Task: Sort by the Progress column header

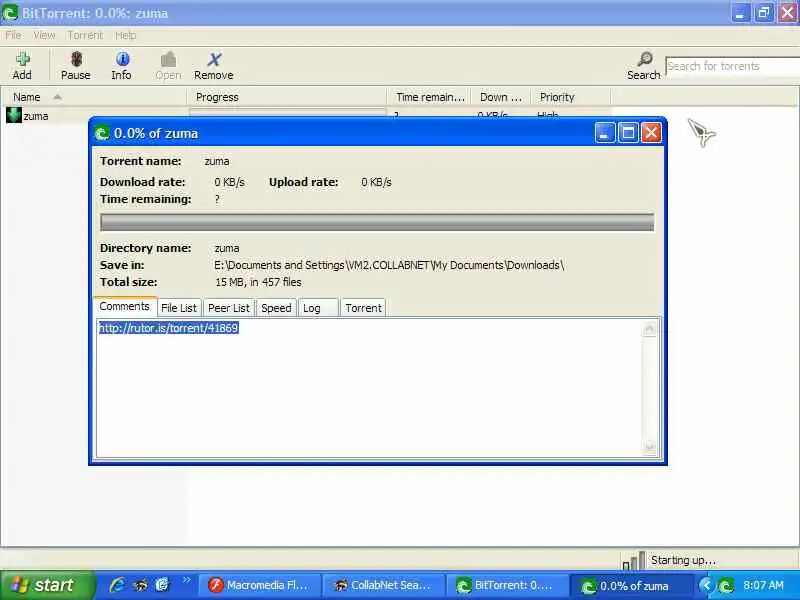Action: pos(287,97)
